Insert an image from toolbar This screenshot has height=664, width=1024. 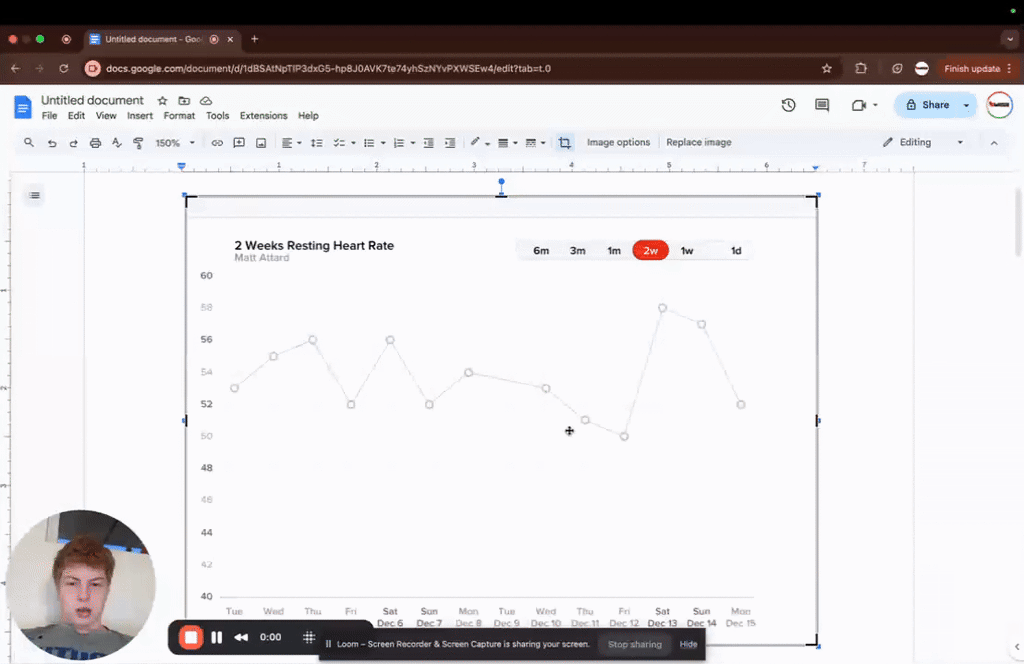(261, 143)
